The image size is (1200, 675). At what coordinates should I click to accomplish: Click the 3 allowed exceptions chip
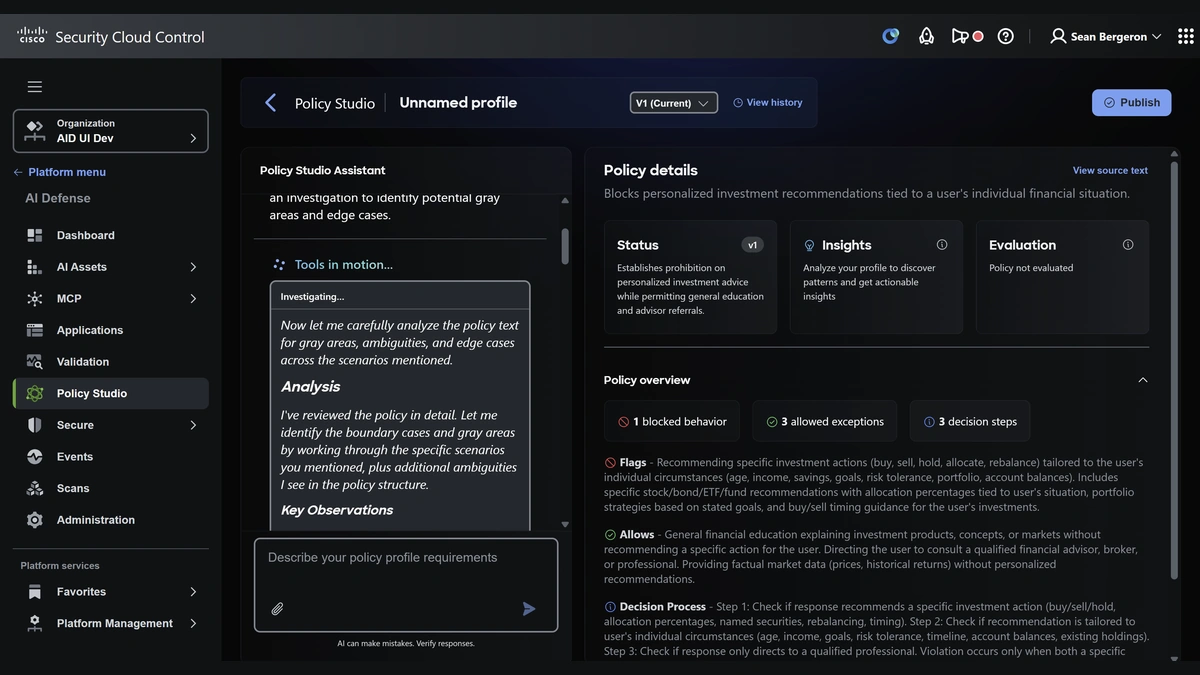coord(825,421)
